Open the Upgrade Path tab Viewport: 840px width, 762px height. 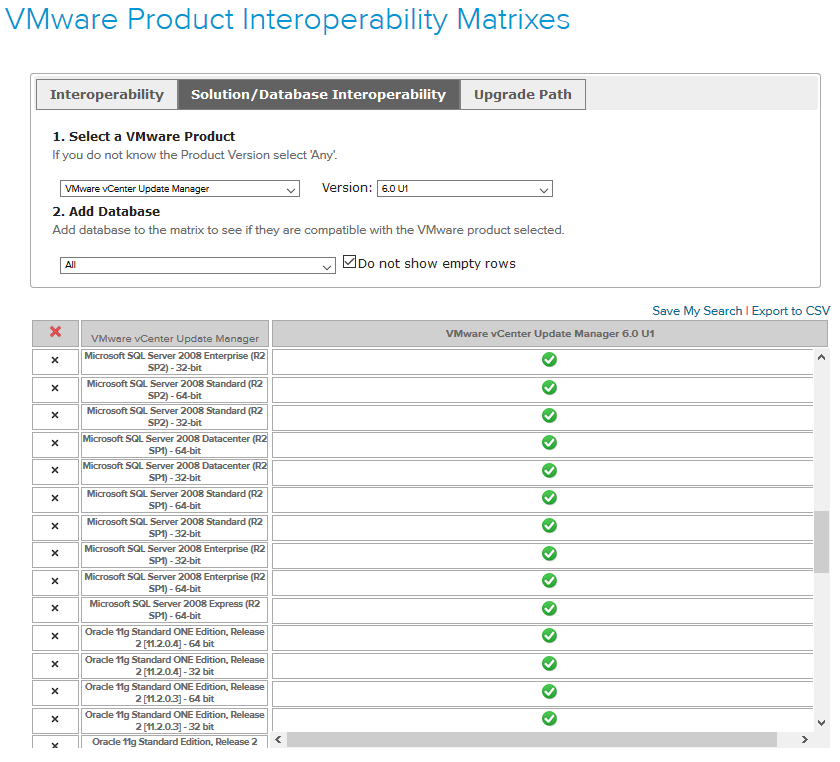pyautogui.click(x=523, y=95)
